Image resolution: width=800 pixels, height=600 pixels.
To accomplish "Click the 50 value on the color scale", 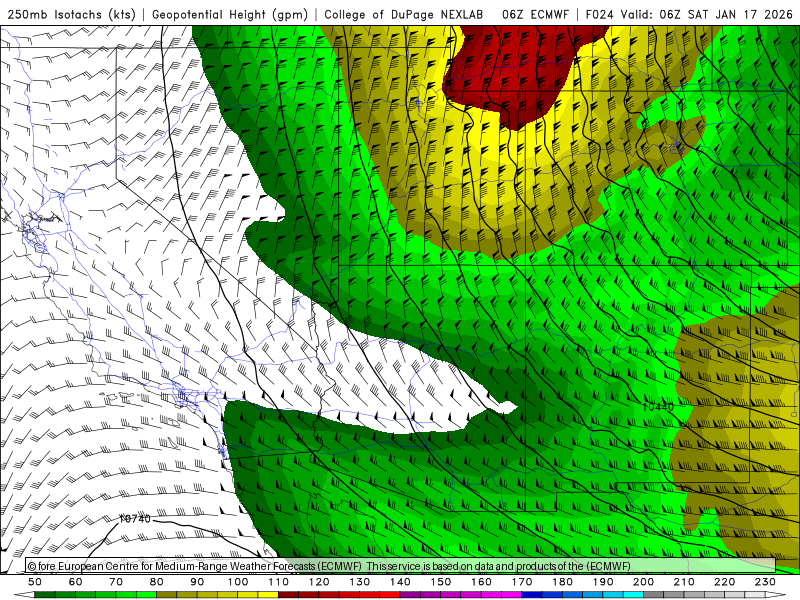I will click(35, 582).
